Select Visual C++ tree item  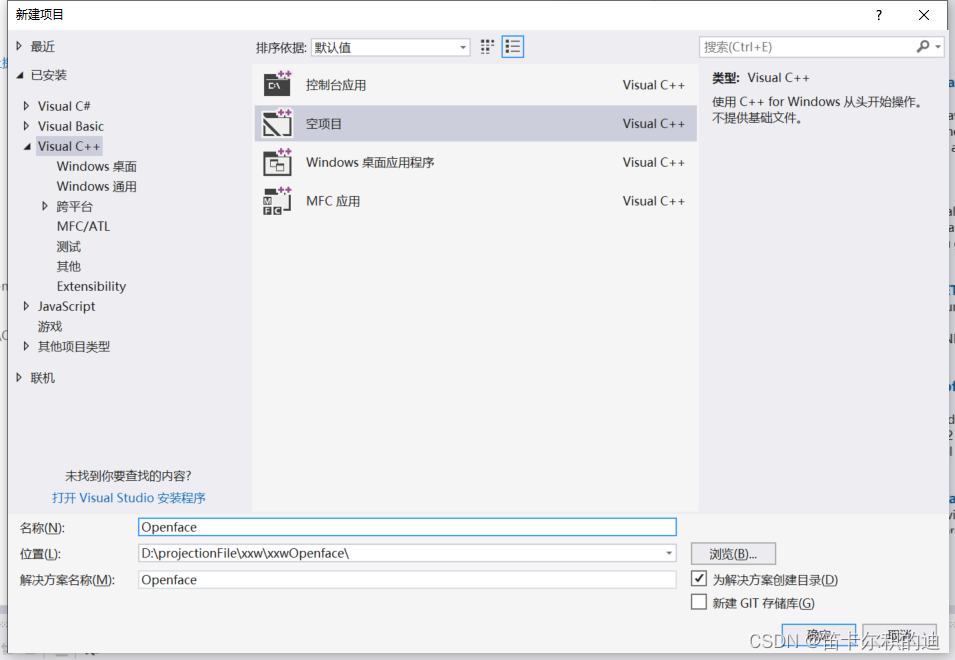69,146
